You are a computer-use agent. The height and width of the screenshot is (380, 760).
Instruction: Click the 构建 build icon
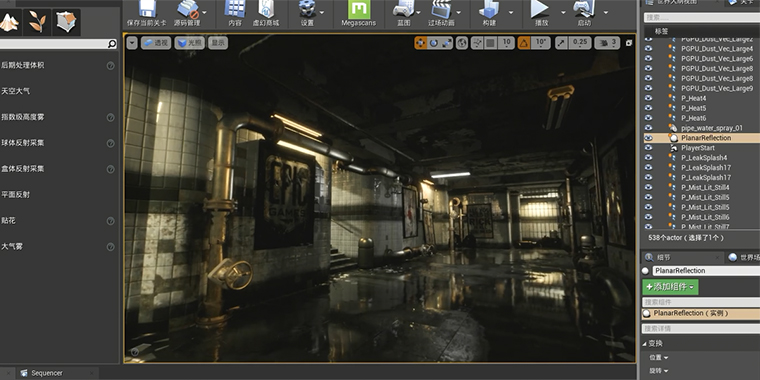click(489, 8)
